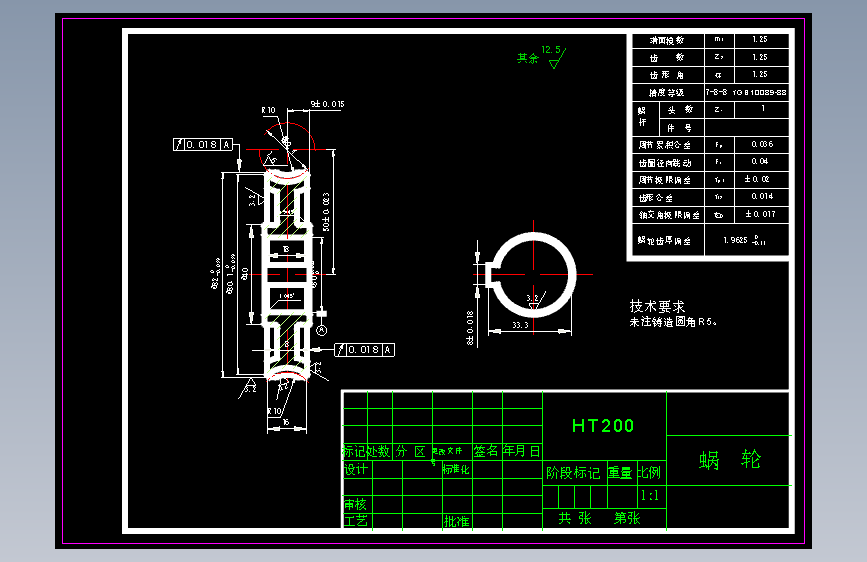The image size is (867, 562).
Task: Select the 16 width dimension below gear
Action: click(286, 422)
